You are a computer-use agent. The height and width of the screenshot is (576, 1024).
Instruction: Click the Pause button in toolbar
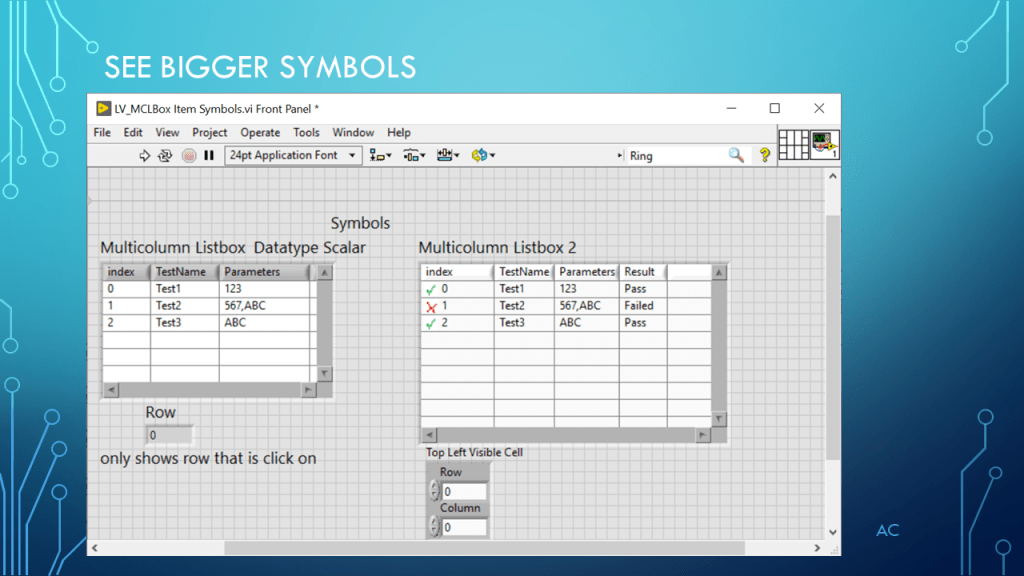pyautogui.click(x=209, y=155)
